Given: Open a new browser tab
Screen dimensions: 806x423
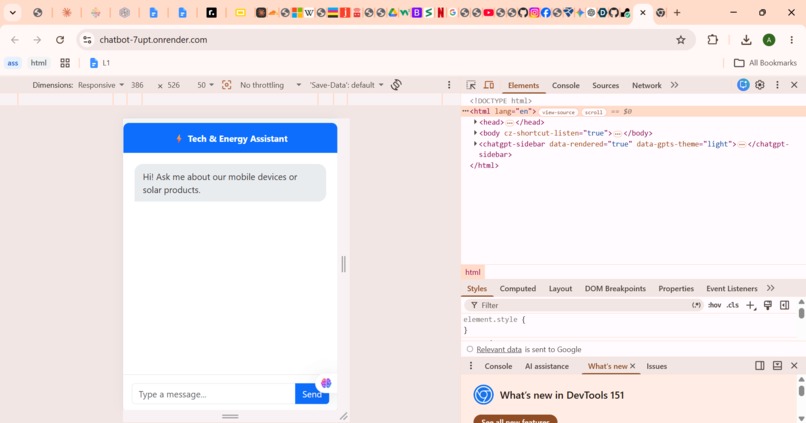Looking at the screenshot, I should point(677,13).
